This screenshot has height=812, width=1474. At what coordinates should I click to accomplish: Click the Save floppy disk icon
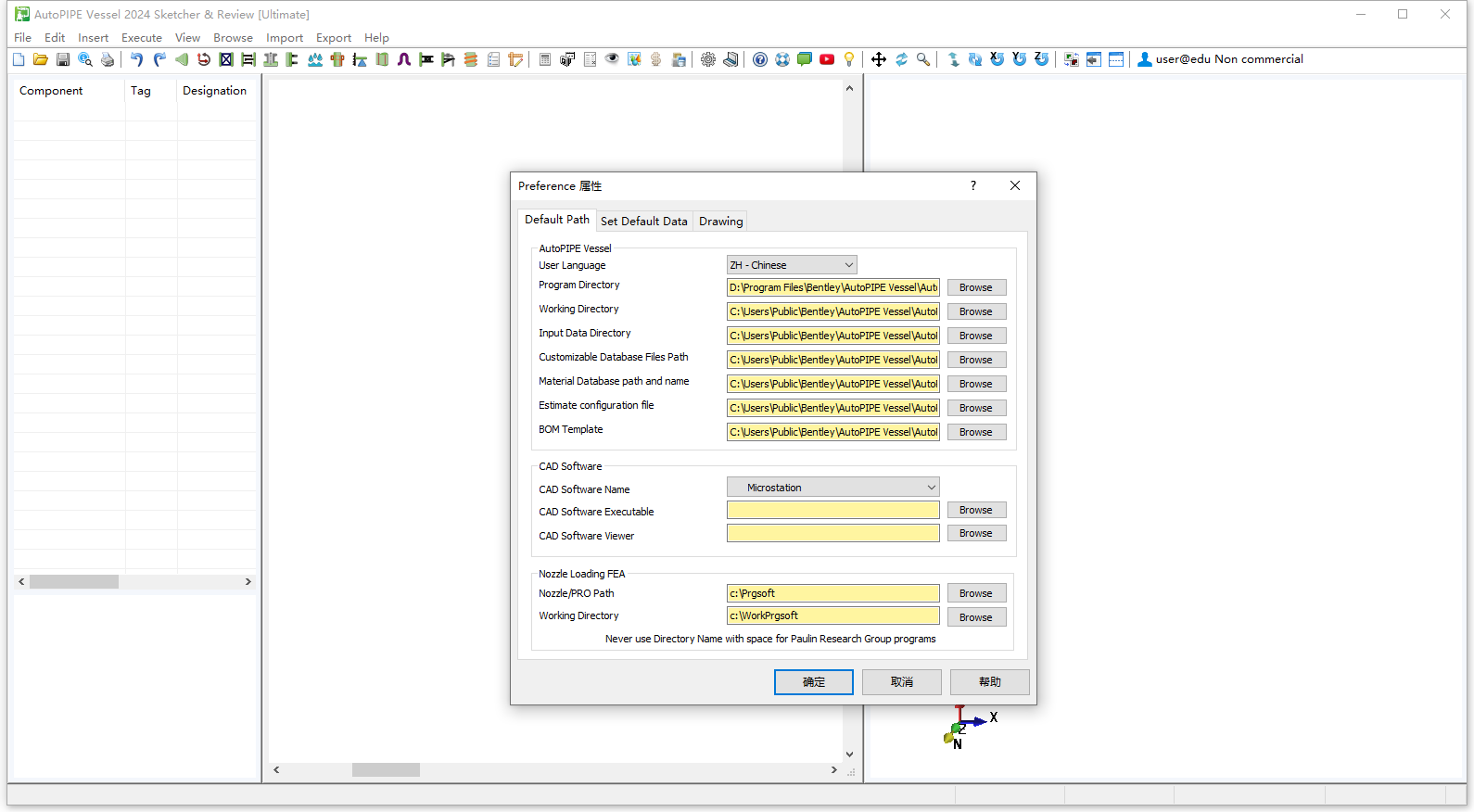point(63,59)
